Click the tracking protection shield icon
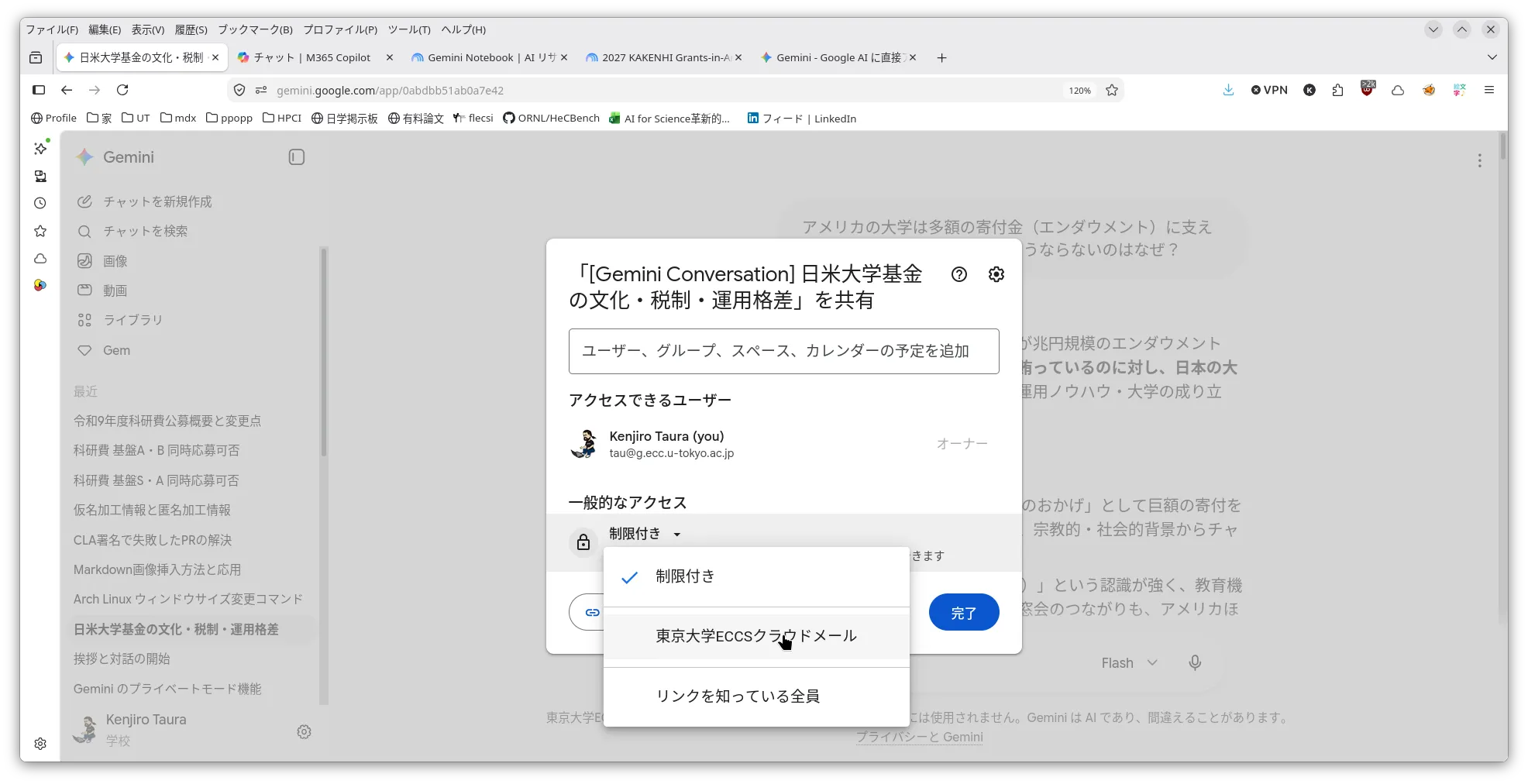1528x784 pixels. (239, 90)
